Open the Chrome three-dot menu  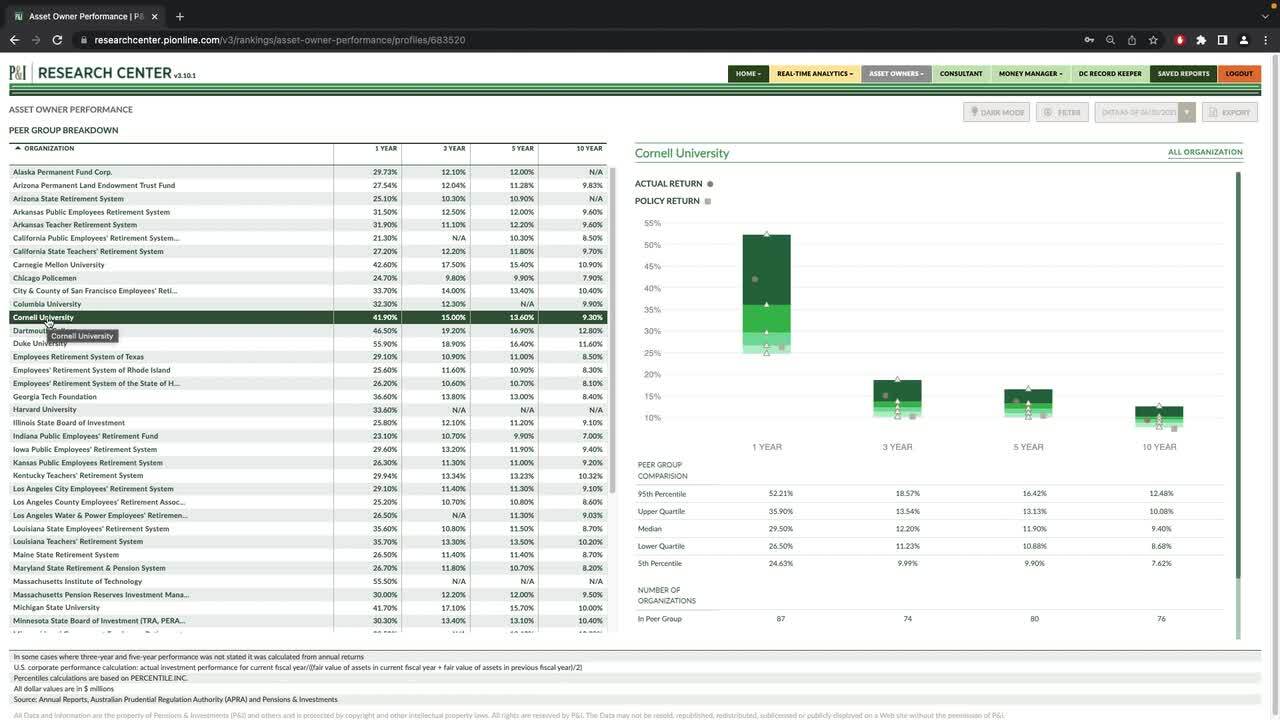1265,40
